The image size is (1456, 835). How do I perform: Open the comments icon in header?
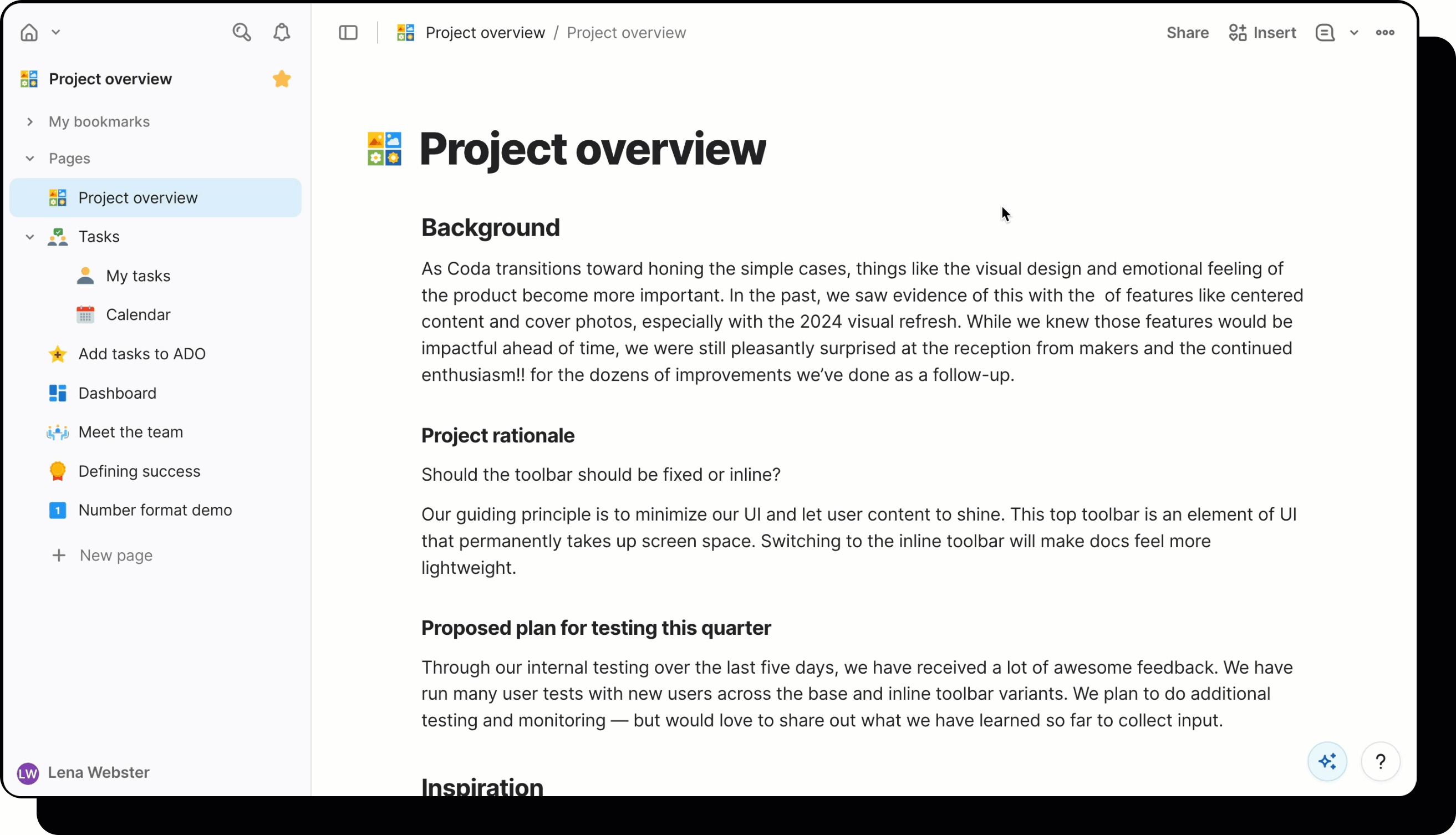tap(1325, 33)
